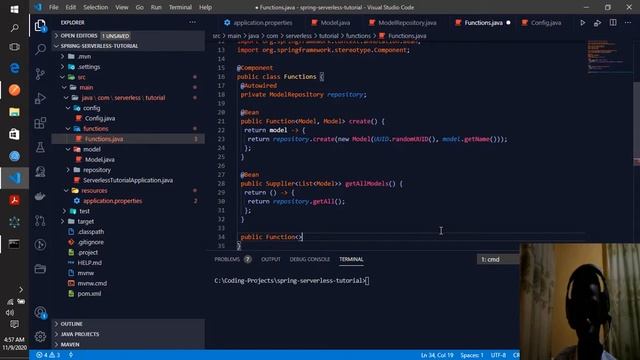
Task: Open the .gitignore file
Action: click(x=90, y=242)
